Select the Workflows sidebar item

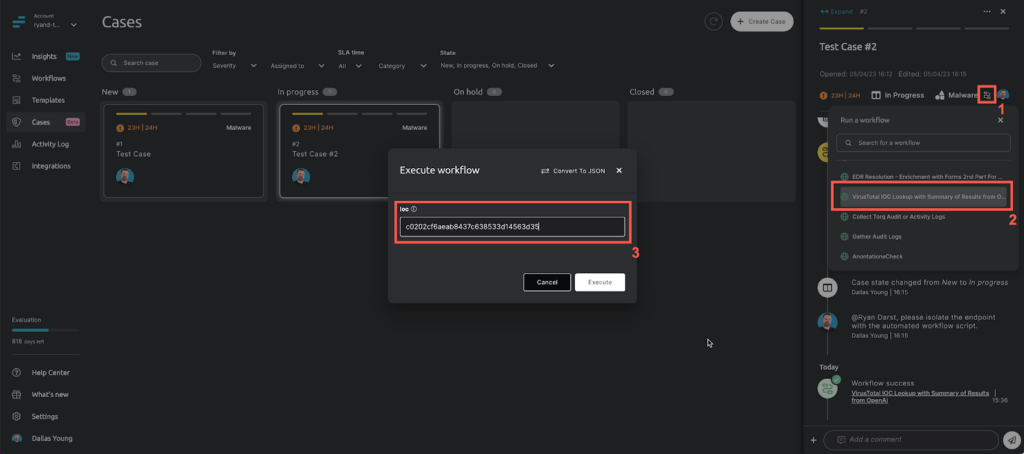pyautogui.click(x=48, y=78)
